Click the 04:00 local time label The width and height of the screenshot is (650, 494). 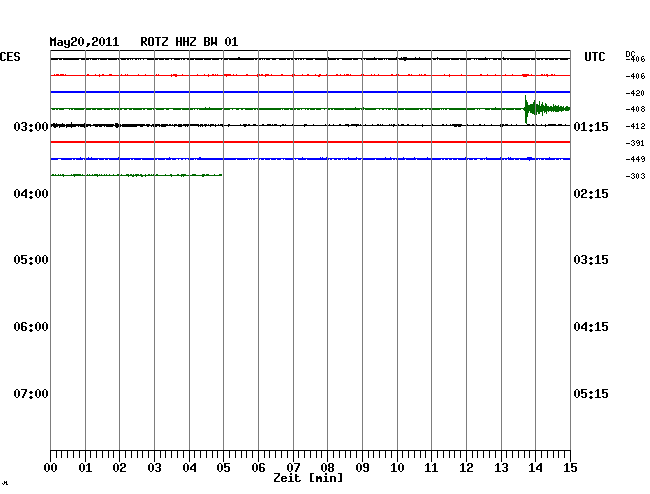31,194
